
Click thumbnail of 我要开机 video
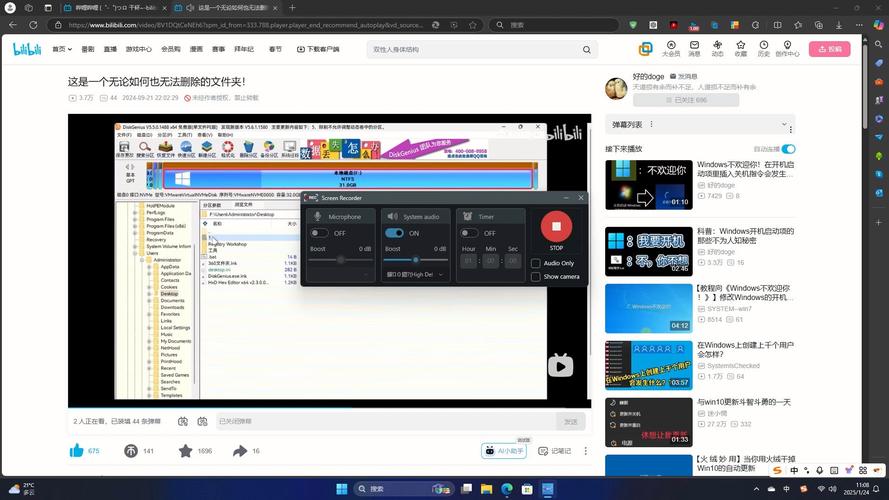[649, 252]
